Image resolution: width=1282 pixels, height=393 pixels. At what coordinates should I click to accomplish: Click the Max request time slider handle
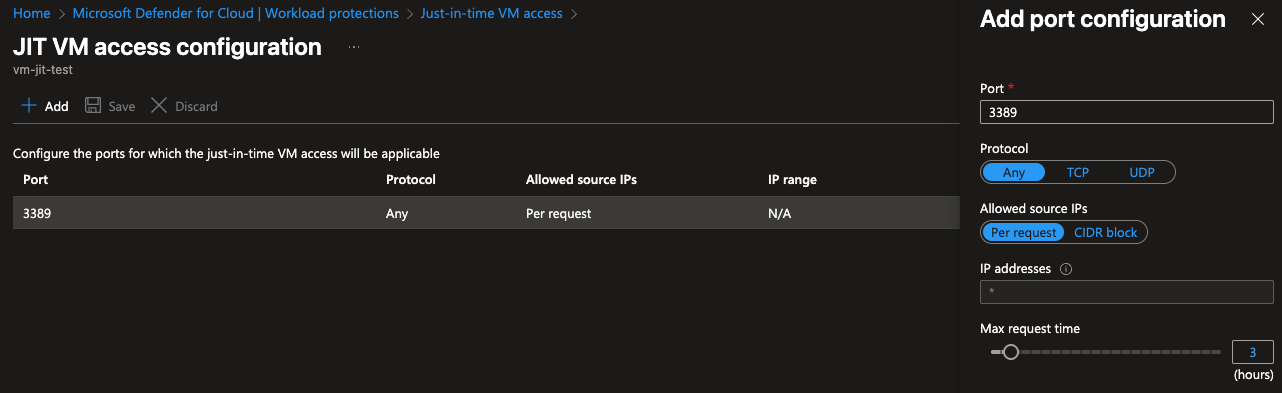click(x=1011, y=352)
